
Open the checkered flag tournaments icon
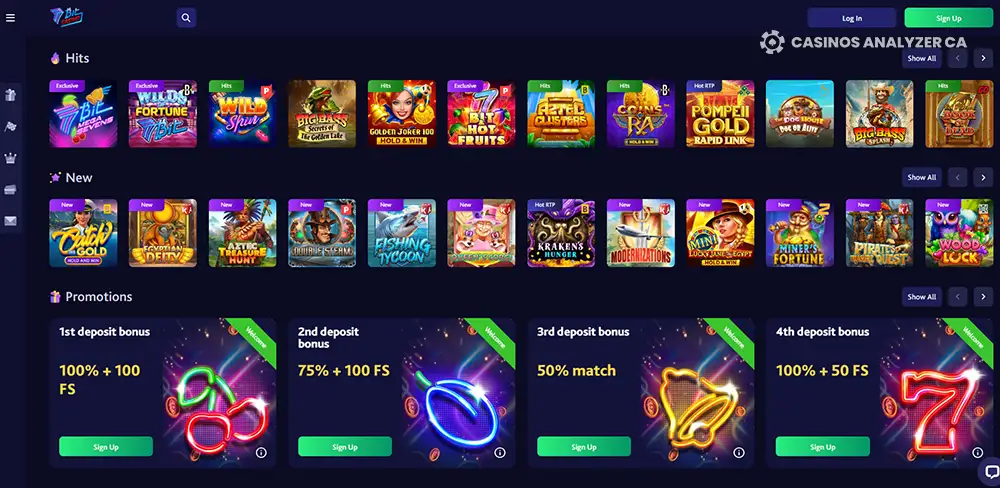[x=10, y=126]
